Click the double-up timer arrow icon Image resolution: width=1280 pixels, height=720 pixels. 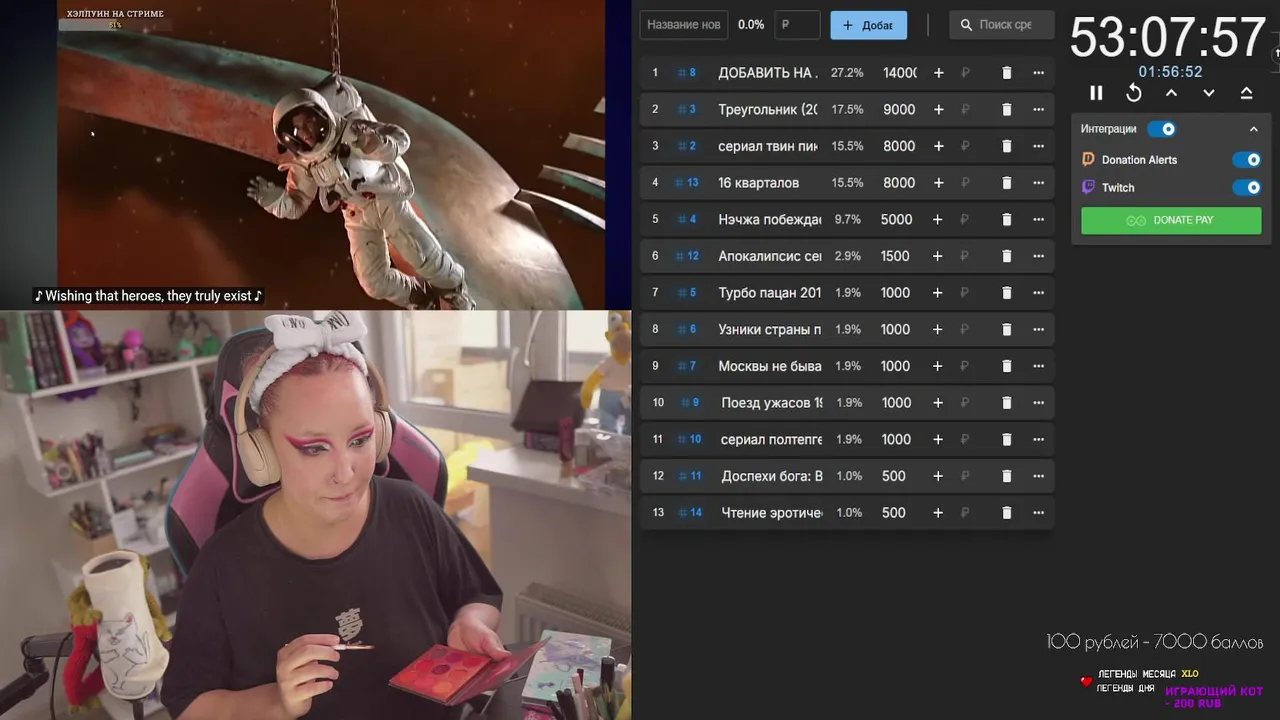point(1246,93)
